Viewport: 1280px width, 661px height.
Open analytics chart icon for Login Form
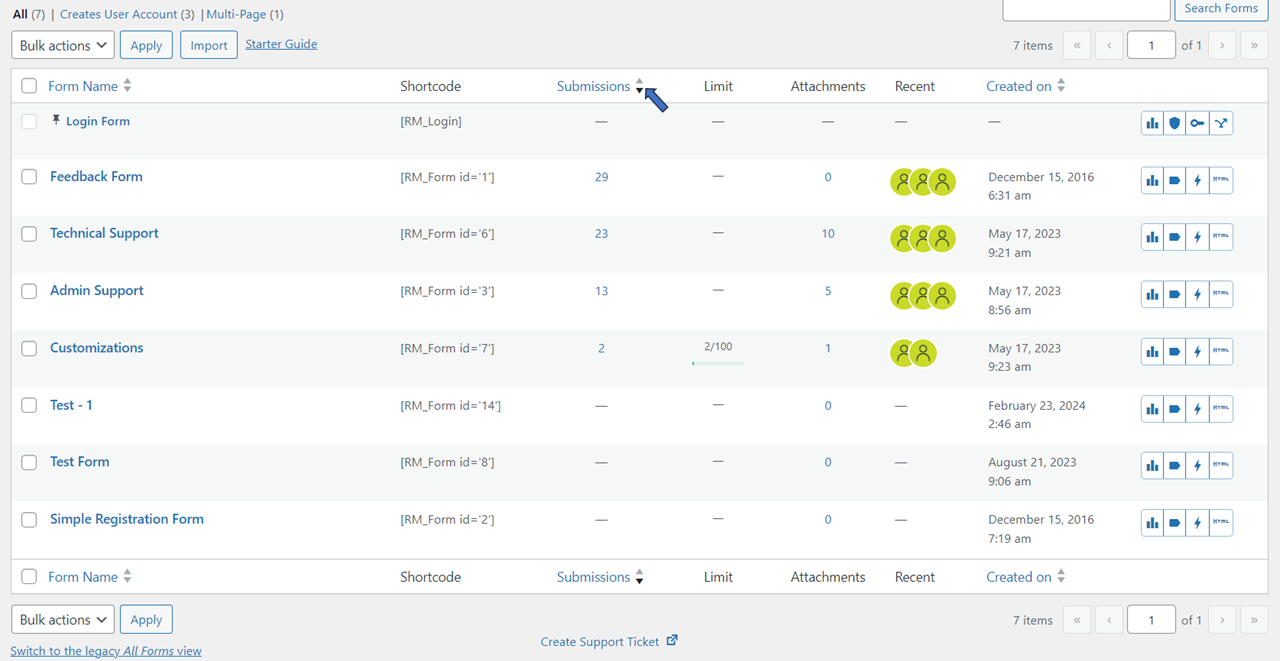(1152, 123)
